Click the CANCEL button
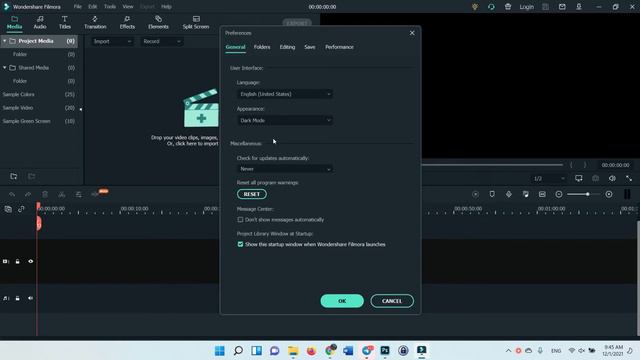640x360 pixels. point(392,301)
